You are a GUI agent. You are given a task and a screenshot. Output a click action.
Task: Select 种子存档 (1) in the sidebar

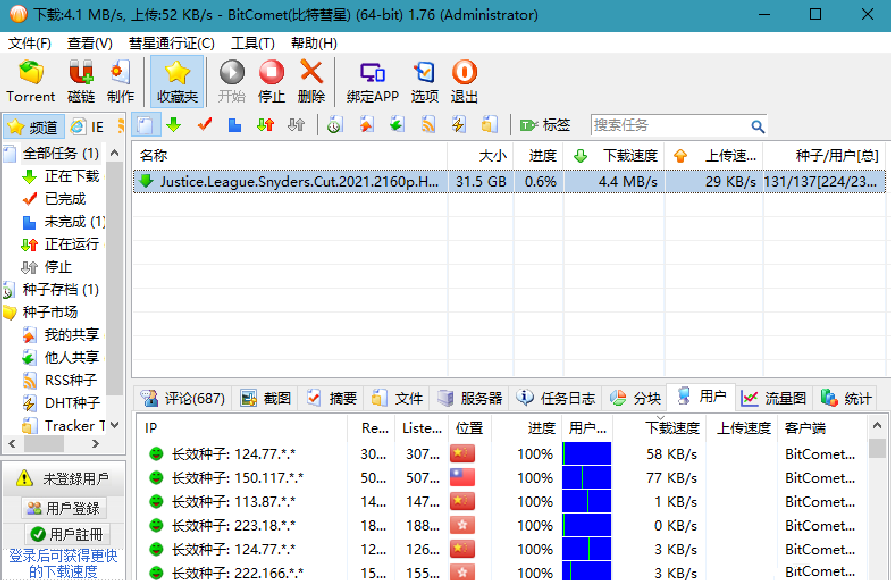(x=60, y=290)
